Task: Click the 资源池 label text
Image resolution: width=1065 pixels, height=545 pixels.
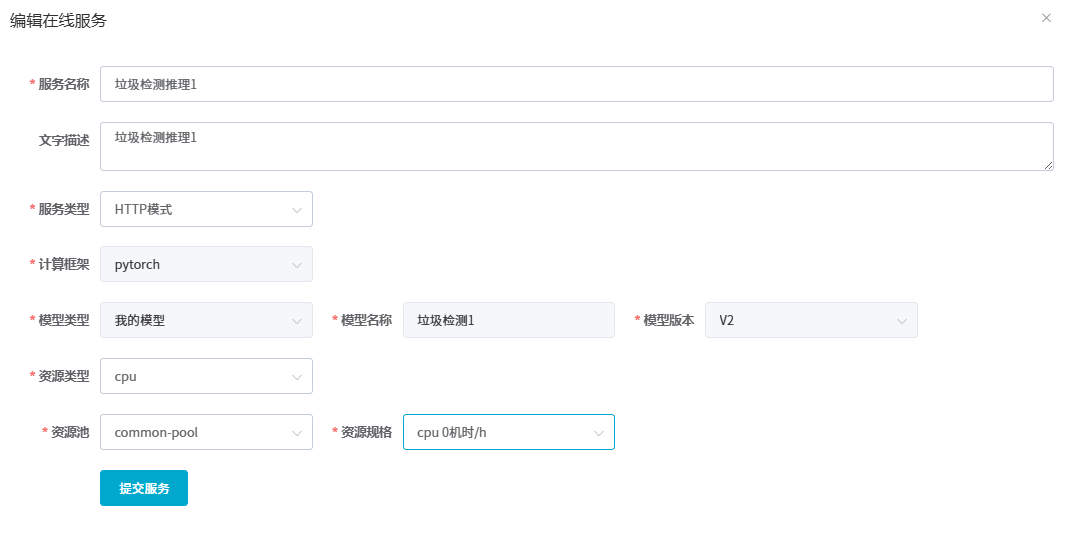Action: 69,433
